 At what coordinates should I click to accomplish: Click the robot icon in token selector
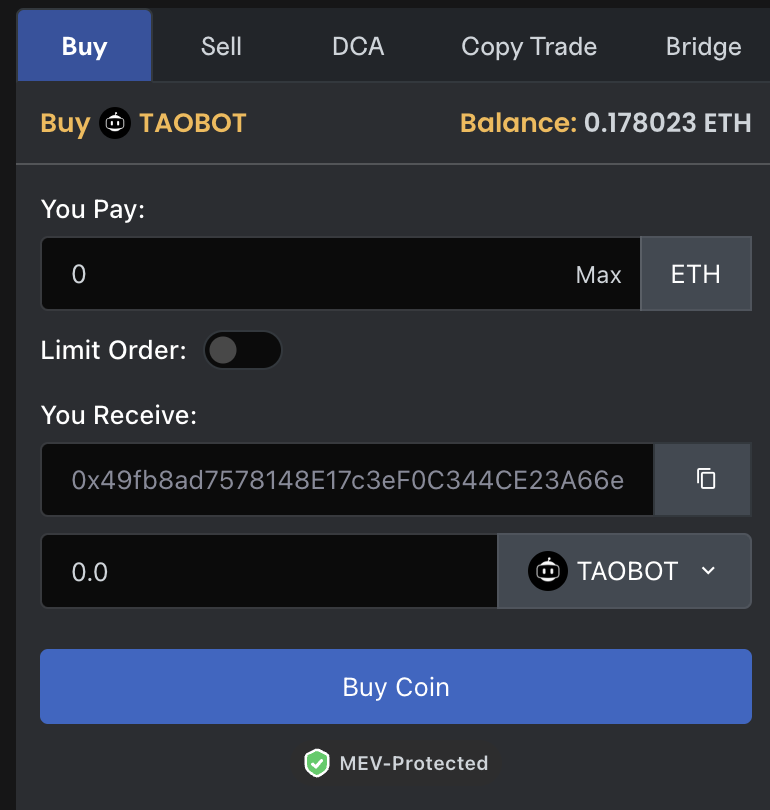coord(546,571)
